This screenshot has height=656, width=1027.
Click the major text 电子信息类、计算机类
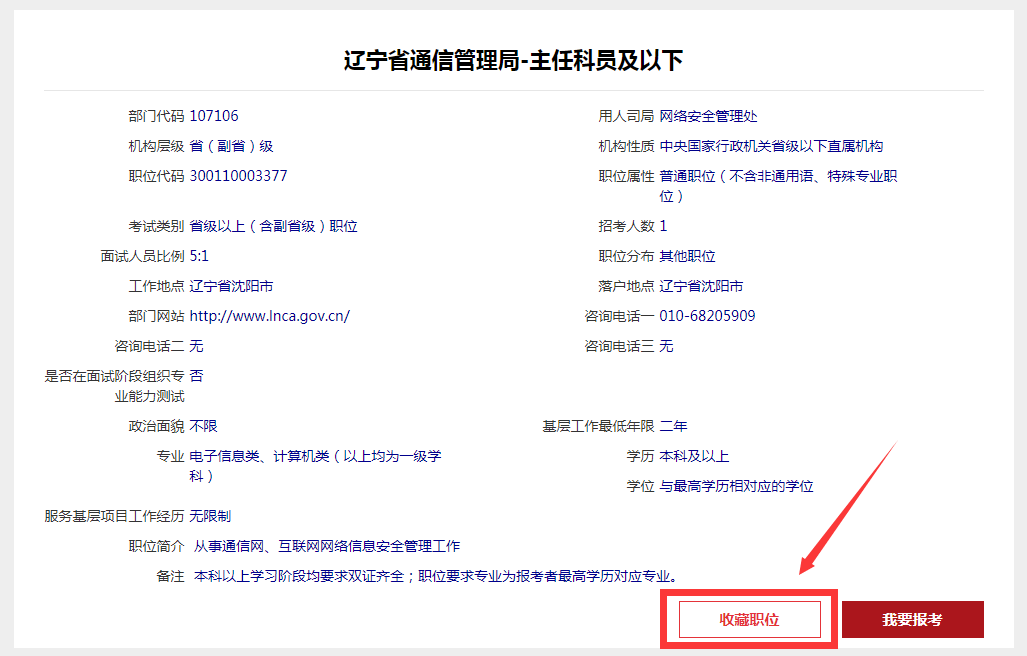click(x=259, y=456)
